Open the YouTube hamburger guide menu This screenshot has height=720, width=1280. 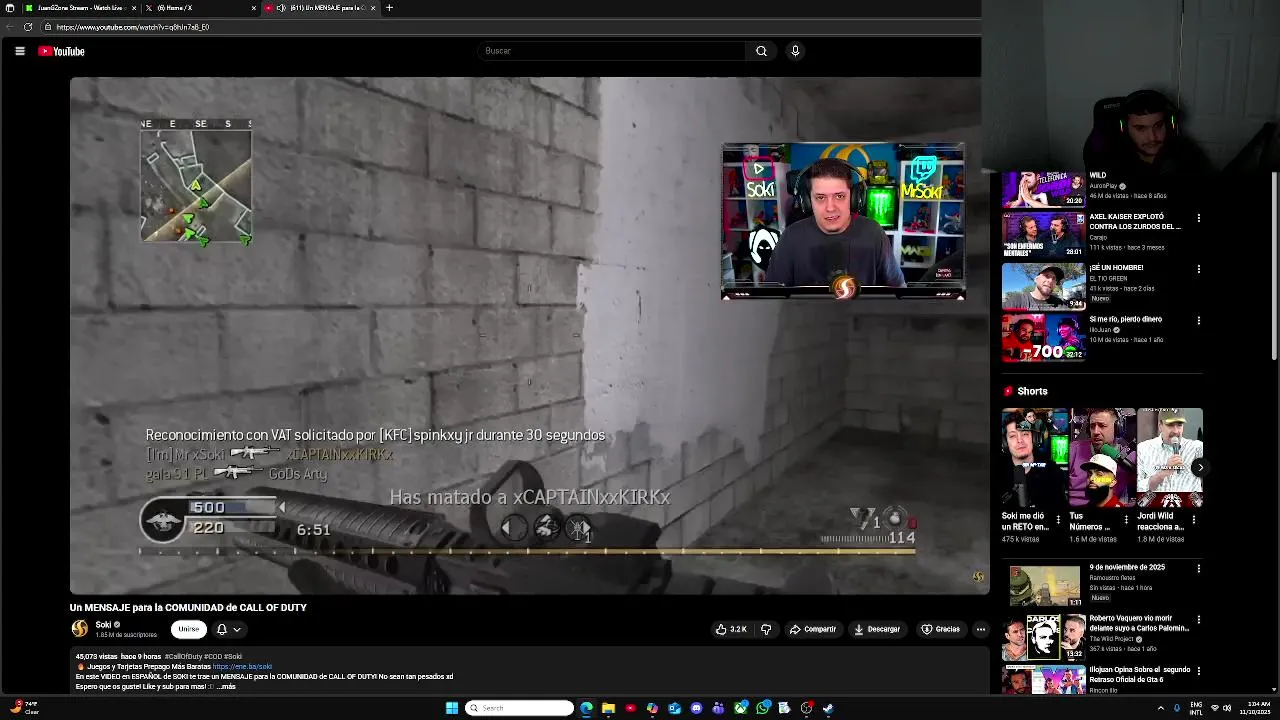19,51
